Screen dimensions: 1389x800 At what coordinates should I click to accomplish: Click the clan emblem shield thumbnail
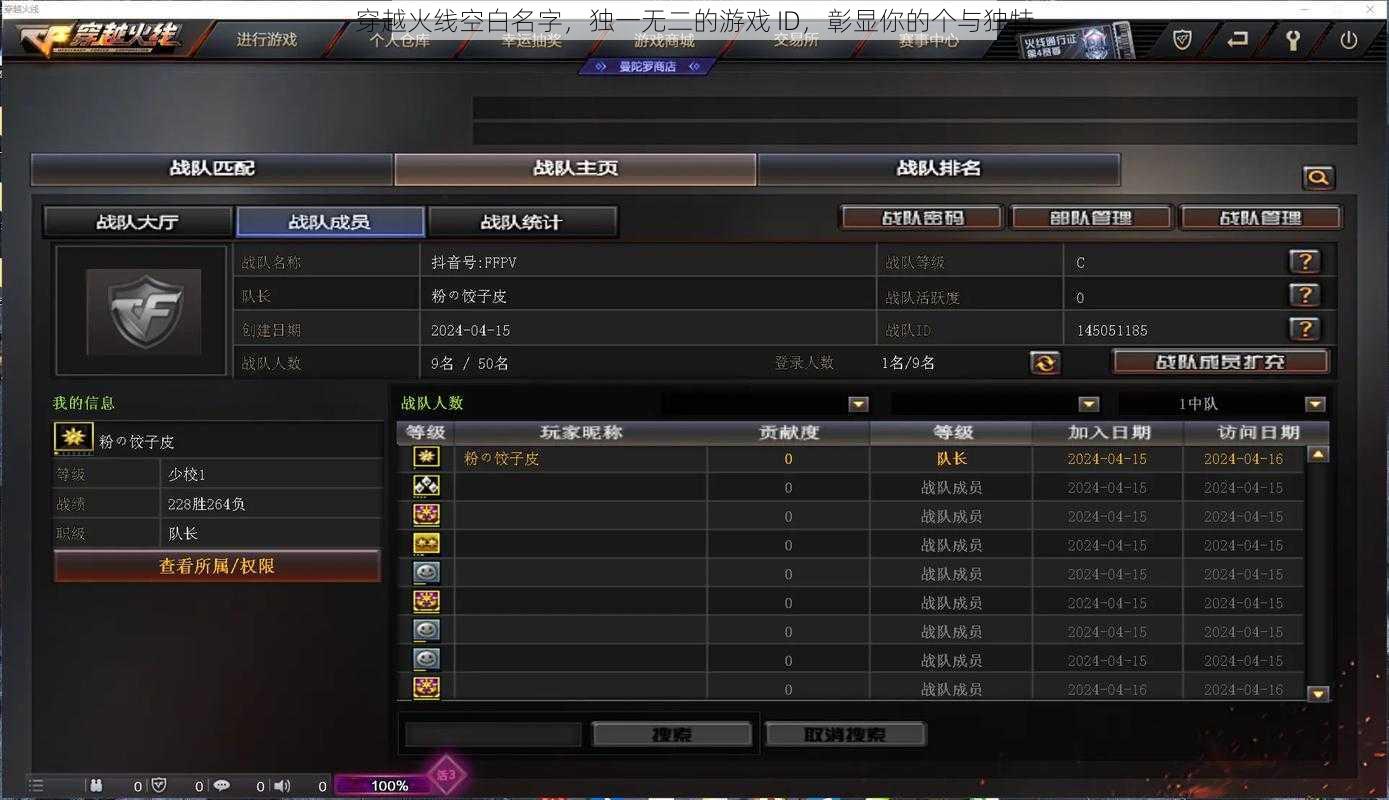point(143,311)
